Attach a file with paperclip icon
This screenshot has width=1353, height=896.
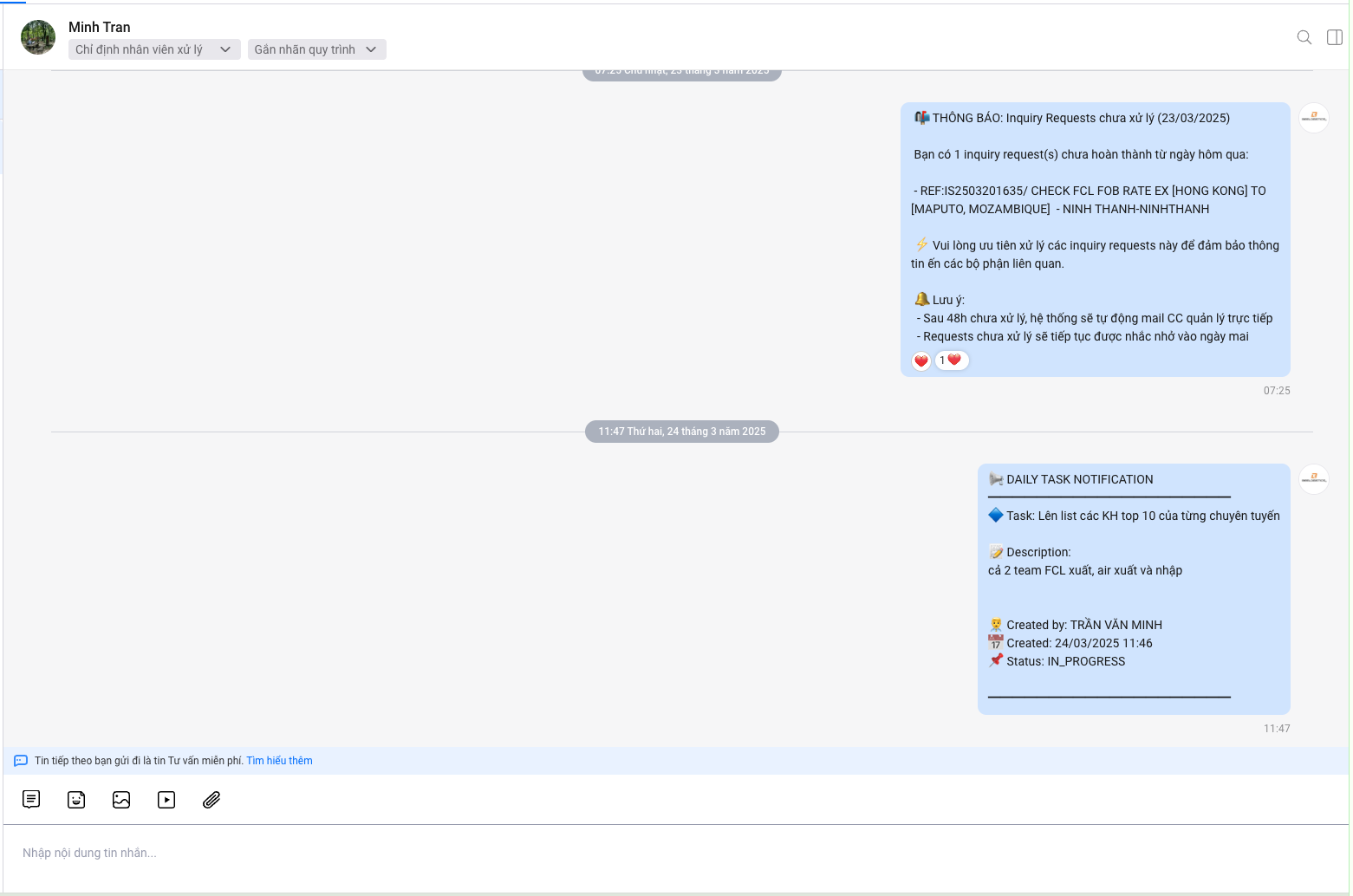(x=211, y=800)
